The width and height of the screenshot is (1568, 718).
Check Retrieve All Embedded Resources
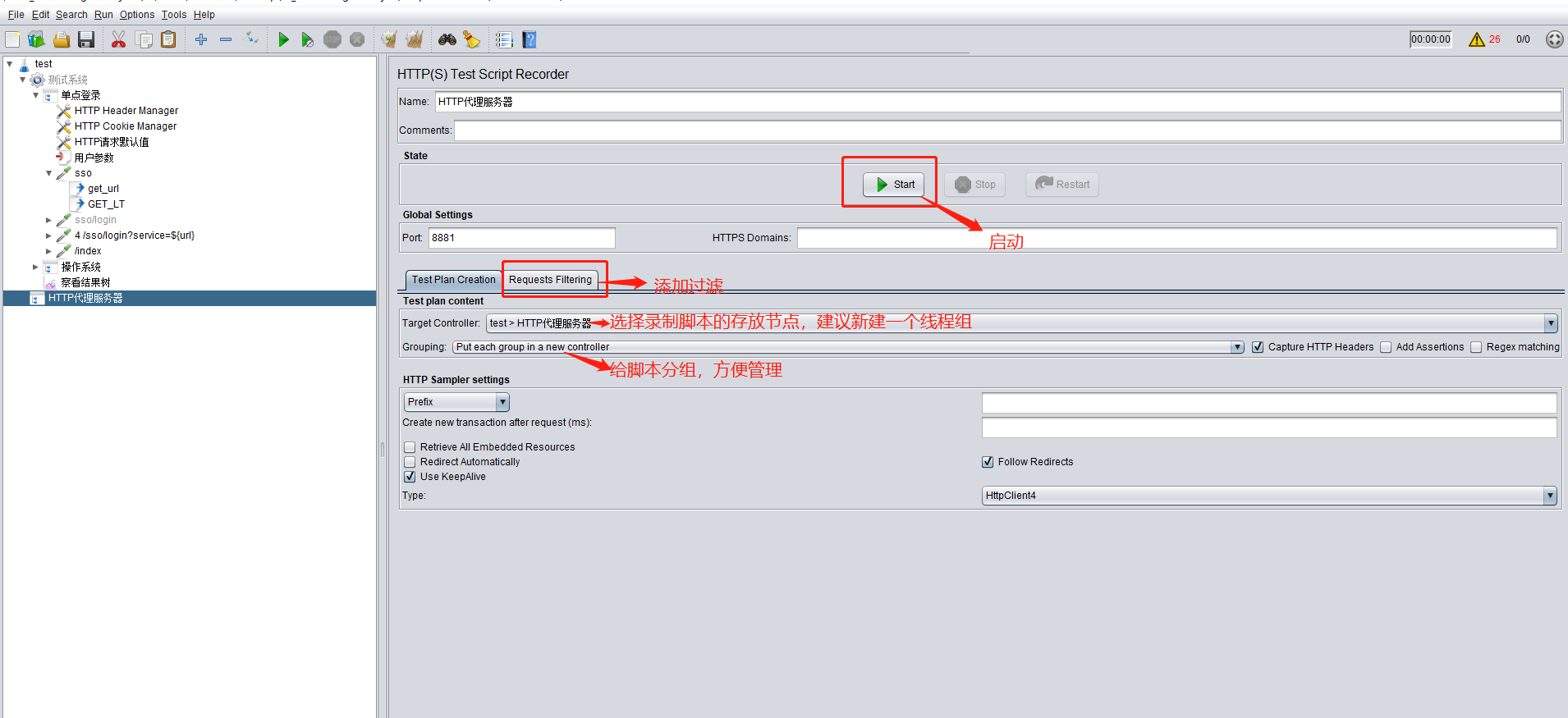[410, 447]
